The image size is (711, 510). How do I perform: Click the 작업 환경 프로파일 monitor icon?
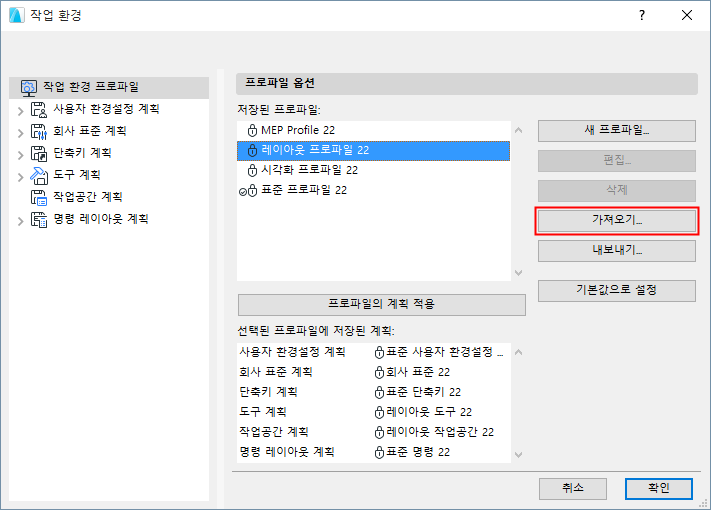pos(29,87)
